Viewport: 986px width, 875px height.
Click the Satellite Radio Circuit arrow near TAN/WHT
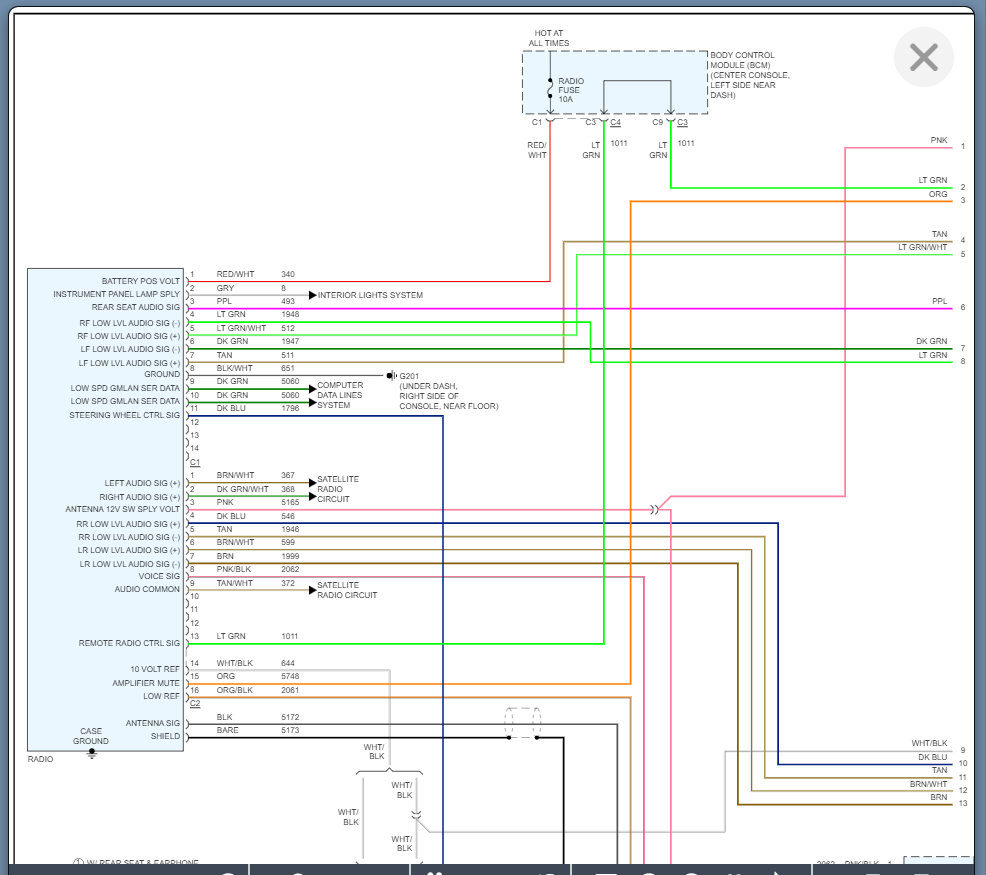click(x=313, y=590)
